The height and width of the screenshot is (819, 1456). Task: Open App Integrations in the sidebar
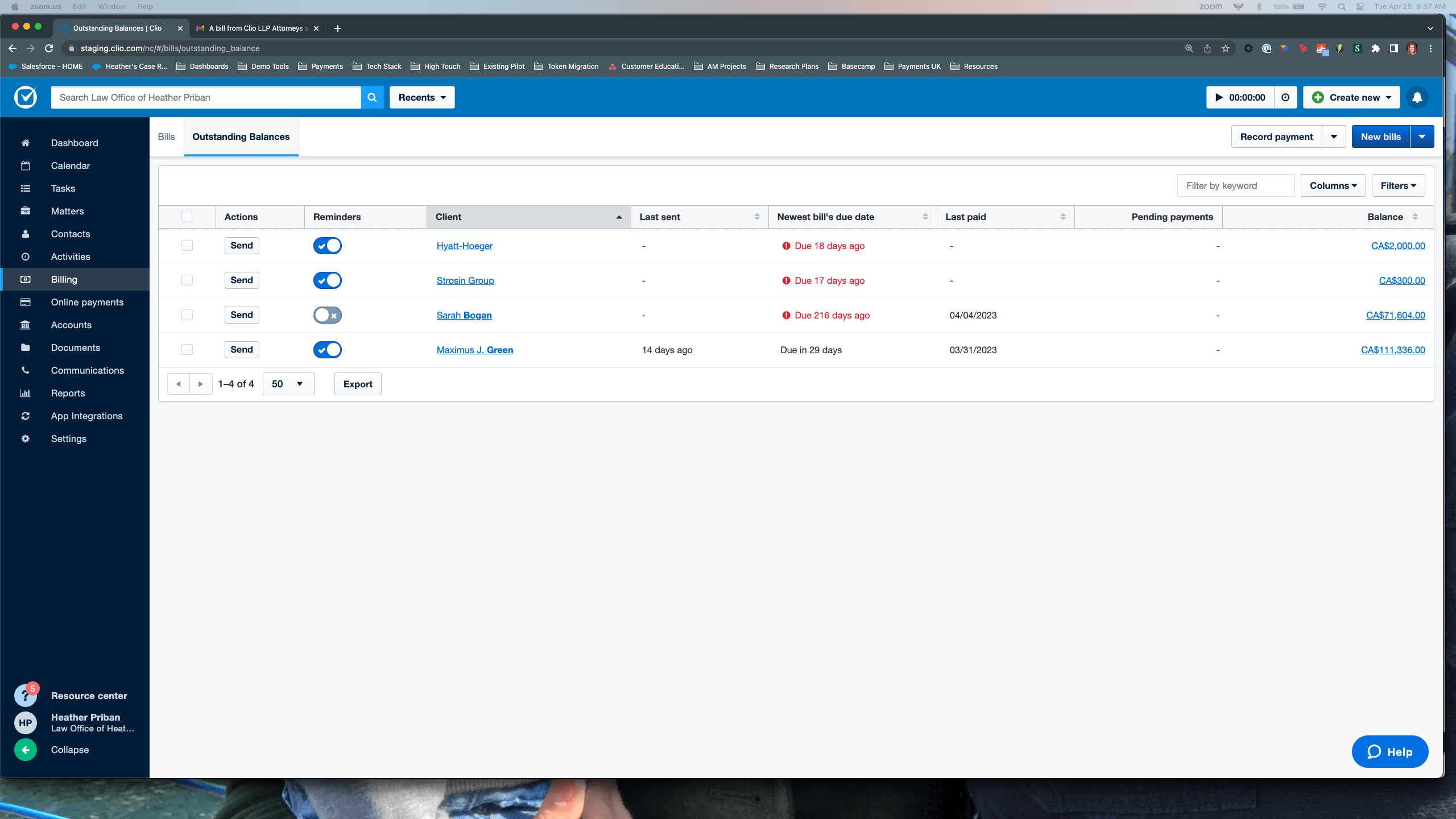click(75, 416)
